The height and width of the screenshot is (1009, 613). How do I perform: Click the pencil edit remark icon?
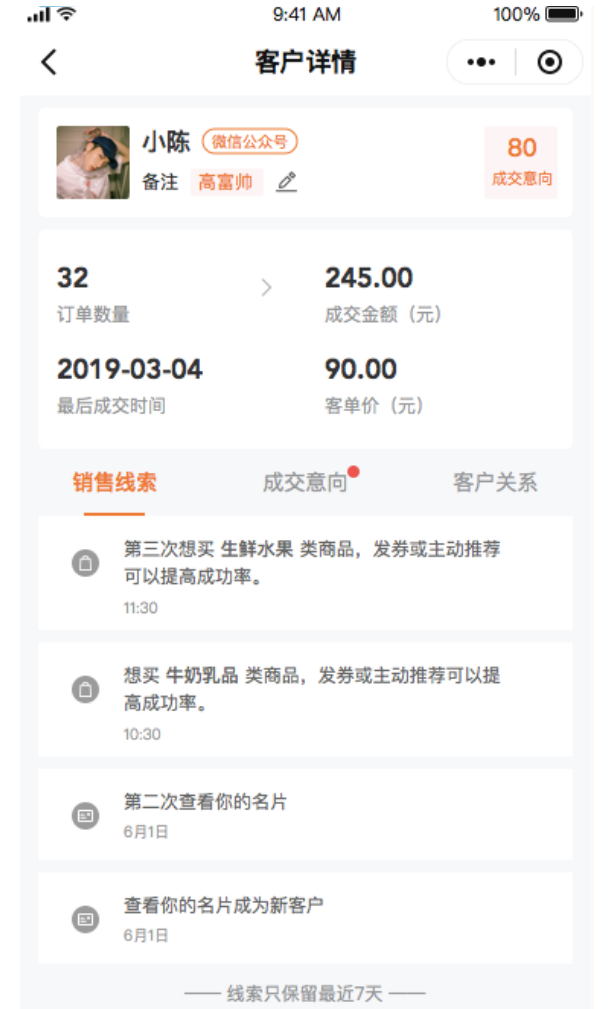pyautogui.click(x=287, y=182)
